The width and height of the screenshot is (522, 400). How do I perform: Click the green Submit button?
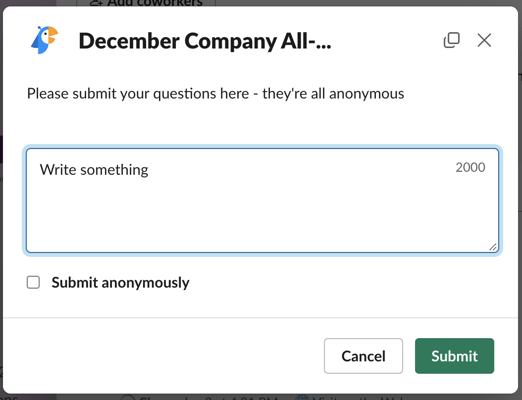pos(454,356)
